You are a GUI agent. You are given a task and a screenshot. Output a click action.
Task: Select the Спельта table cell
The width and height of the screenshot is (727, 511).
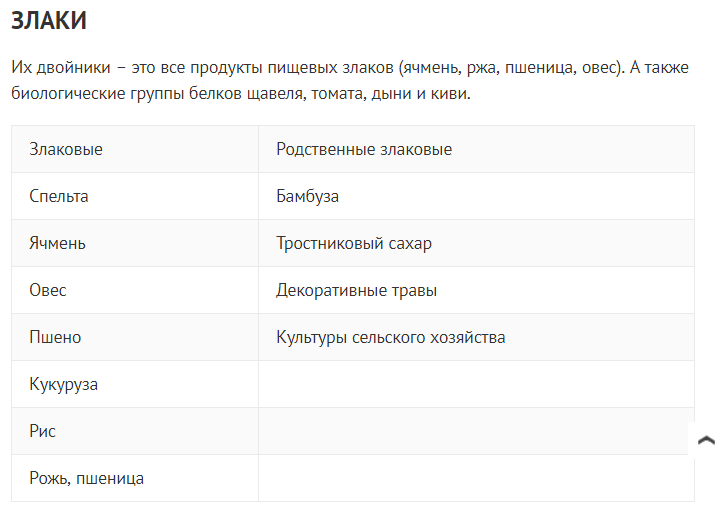point(59,197)
